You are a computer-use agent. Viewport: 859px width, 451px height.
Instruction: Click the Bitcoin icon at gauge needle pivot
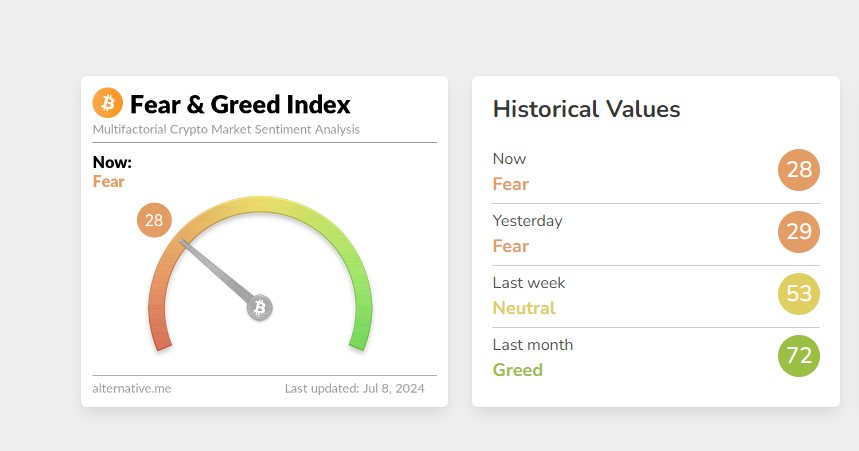click(x=260, y=307)
